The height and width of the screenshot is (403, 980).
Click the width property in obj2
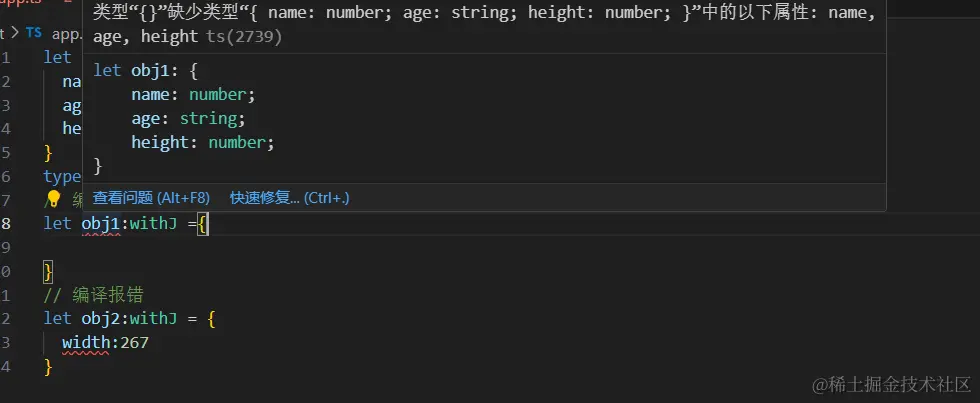point(85,343)
